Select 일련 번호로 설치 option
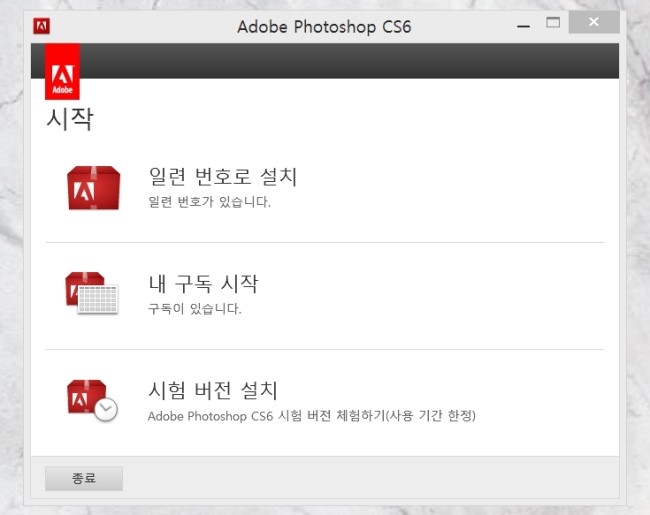This screenshot has width=650, height=515. tap(223, 176)
